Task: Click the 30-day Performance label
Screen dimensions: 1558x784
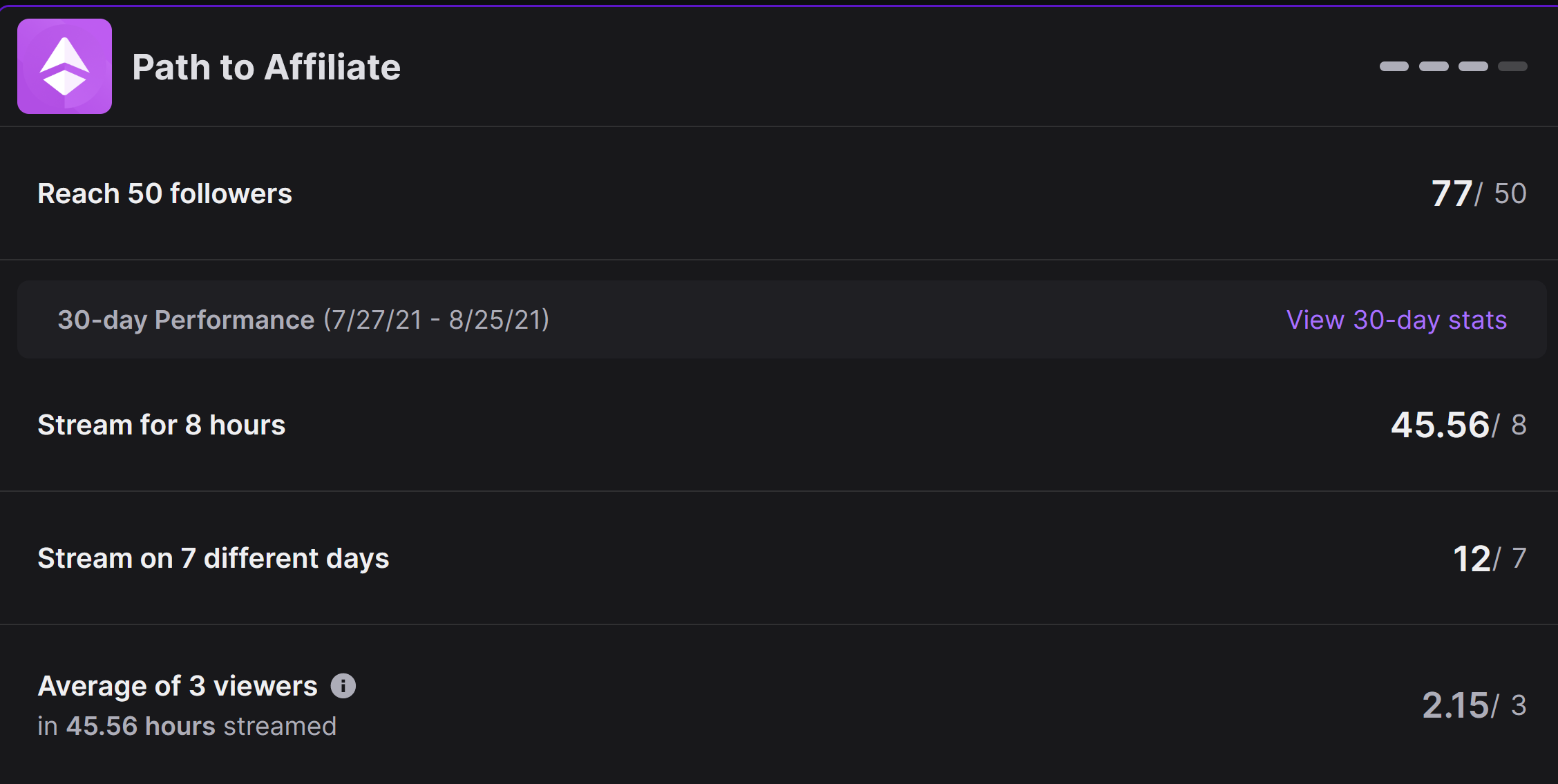Action: (186, 320)
